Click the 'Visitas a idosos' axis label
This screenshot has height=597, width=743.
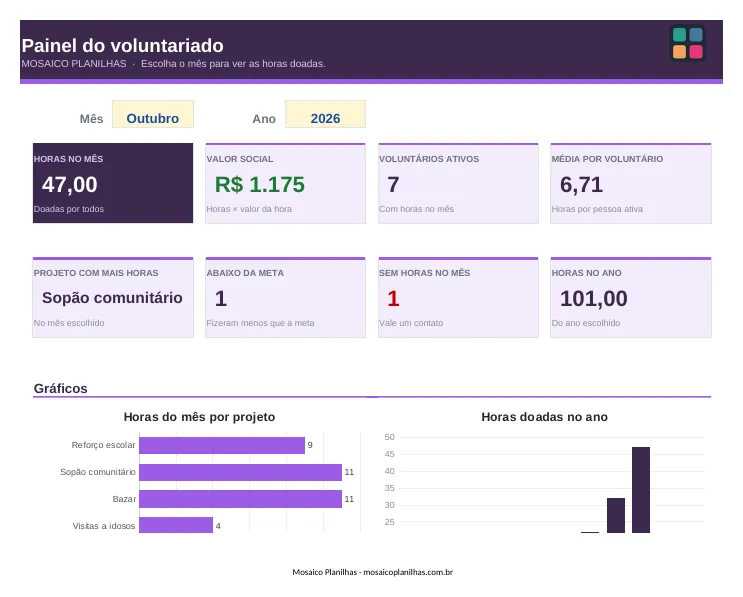click(104, 526)
